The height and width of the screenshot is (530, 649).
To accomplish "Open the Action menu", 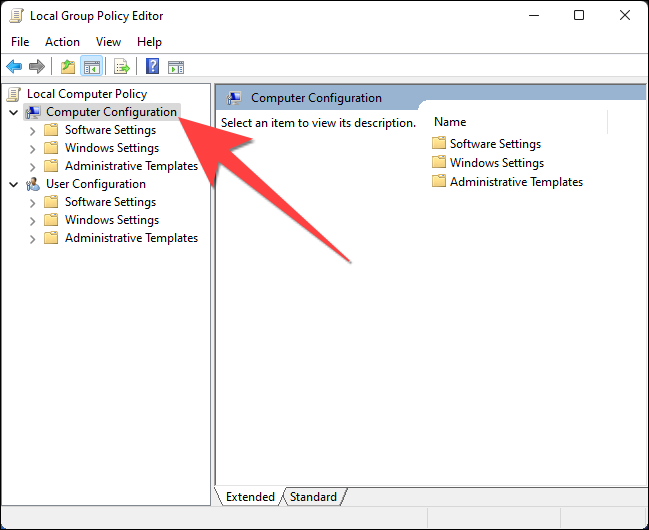I will tap(62, 42).
